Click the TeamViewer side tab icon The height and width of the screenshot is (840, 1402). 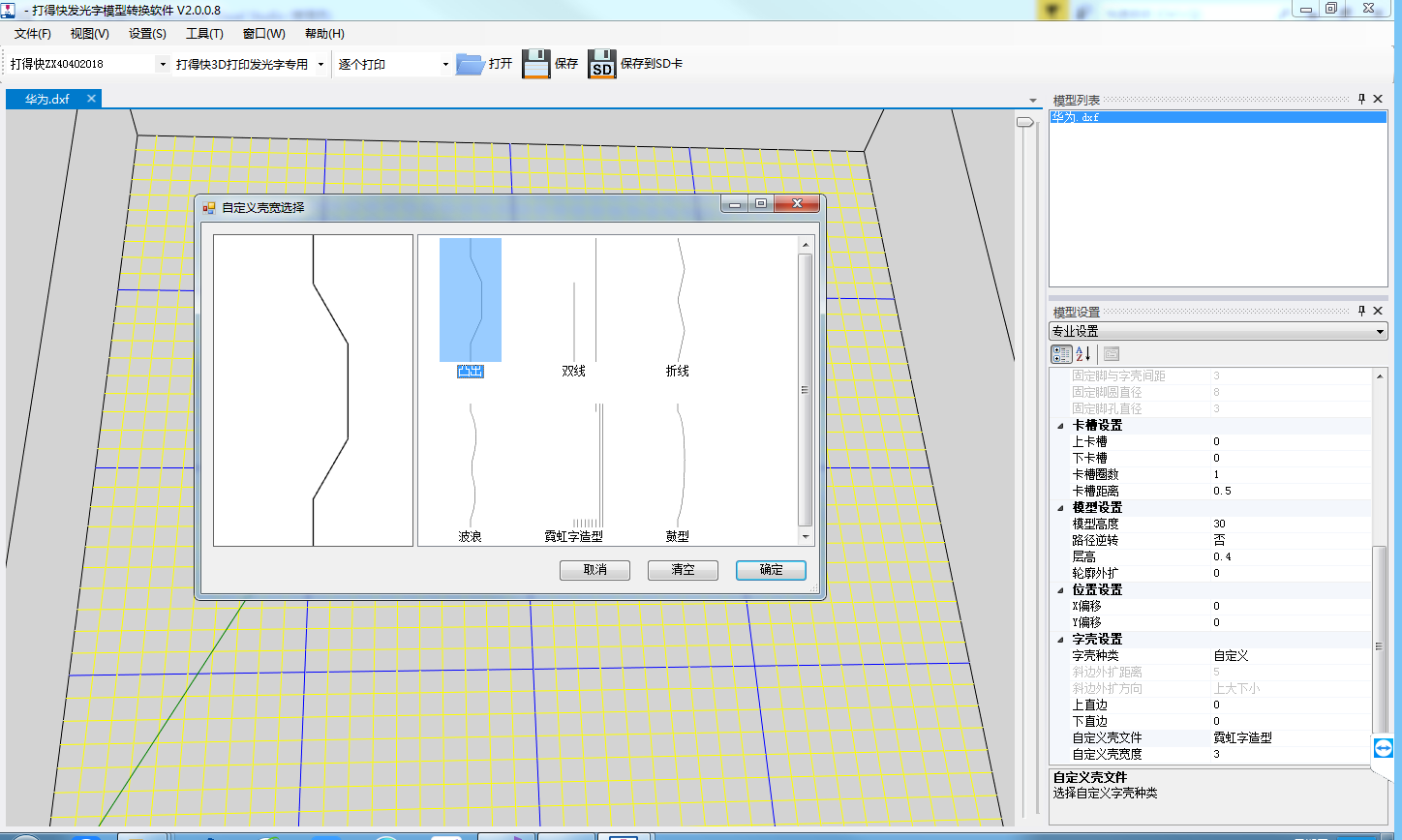(x=1382, y=749)
